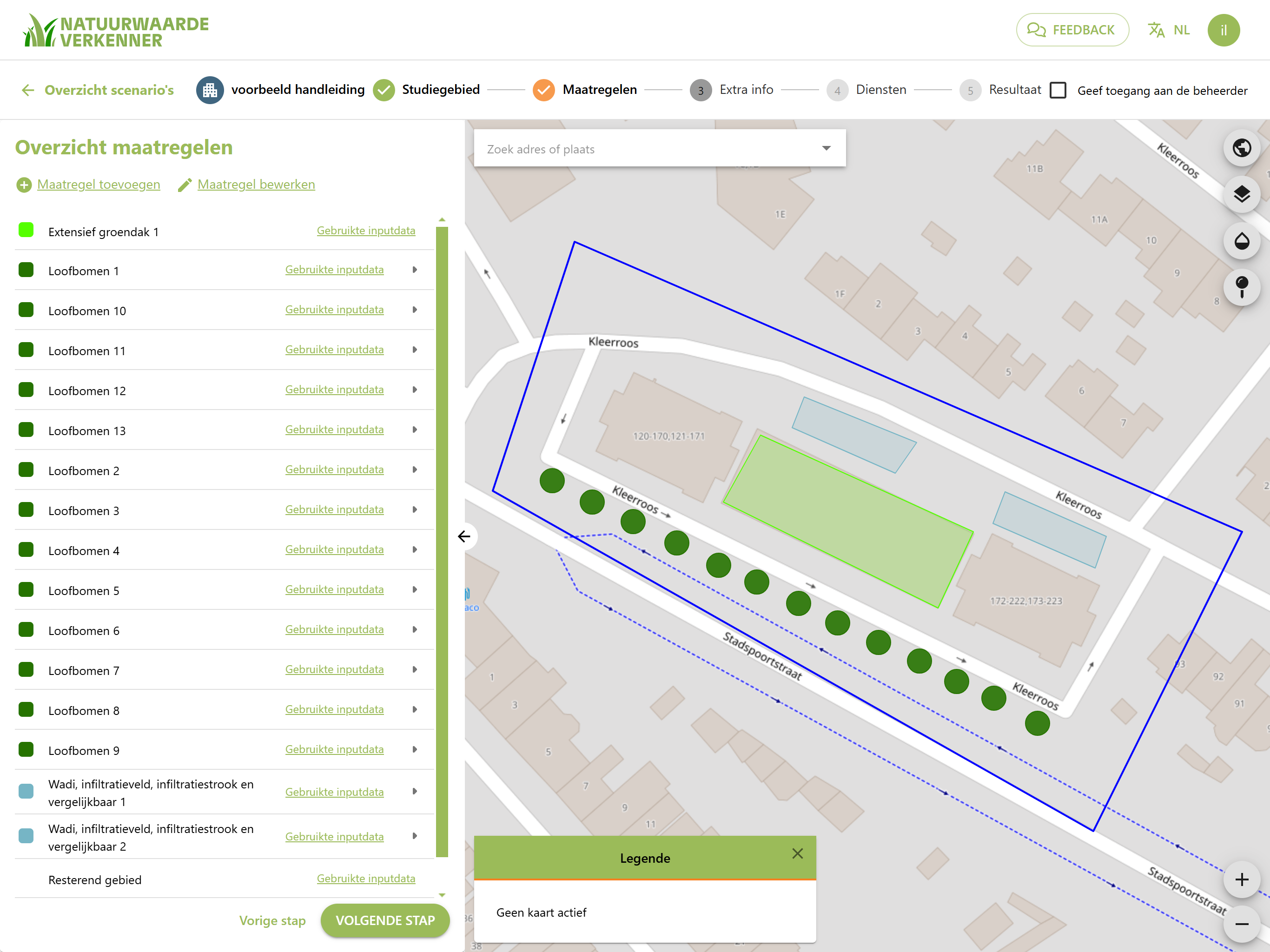Click the orange Maatregelen step icon
This screenshot has height=952, width=1270.
coord(543,90)
